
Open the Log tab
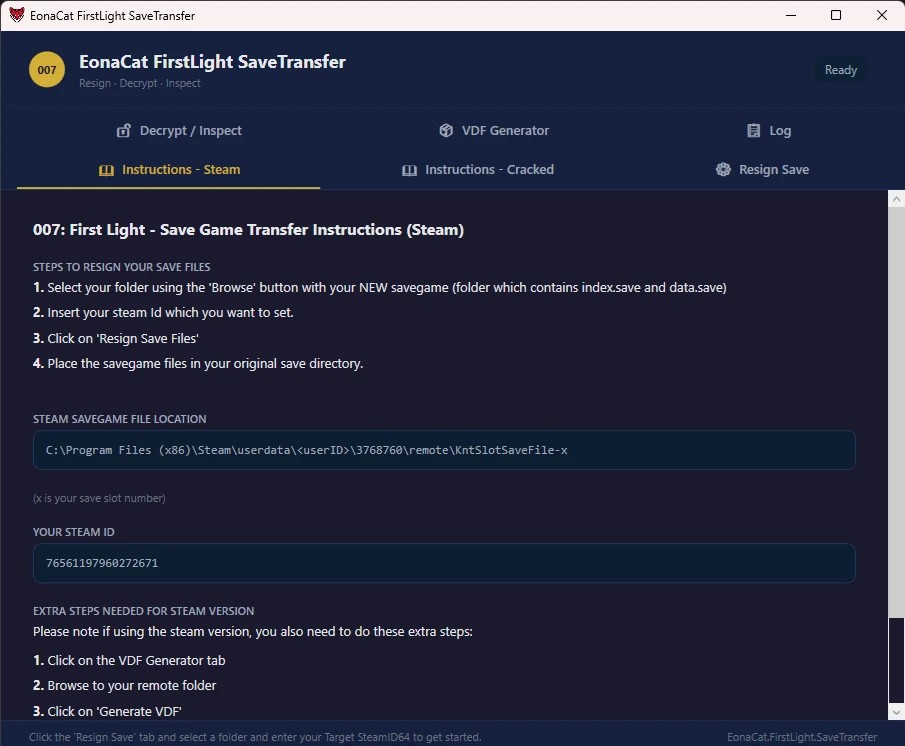click(768, 130)
